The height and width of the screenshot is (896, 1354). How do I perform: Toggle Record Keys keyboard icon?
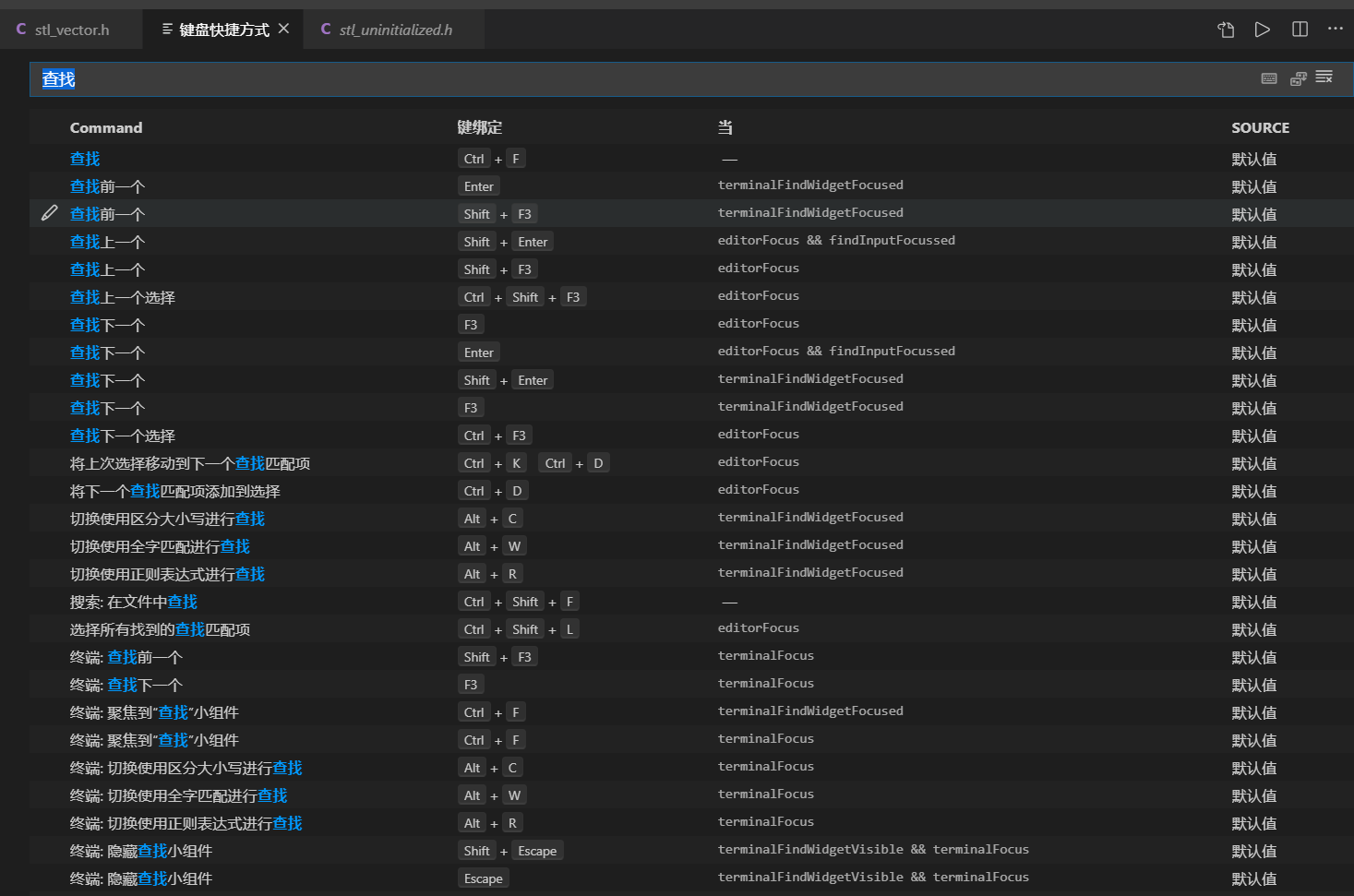click(x=1268, y=78)
